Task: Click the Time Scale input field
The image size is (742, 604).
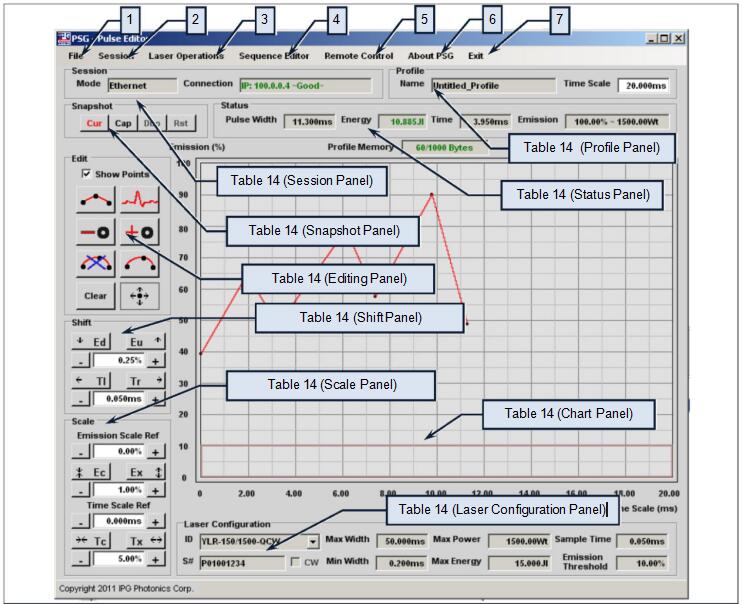Action: (x=644, y=85)
